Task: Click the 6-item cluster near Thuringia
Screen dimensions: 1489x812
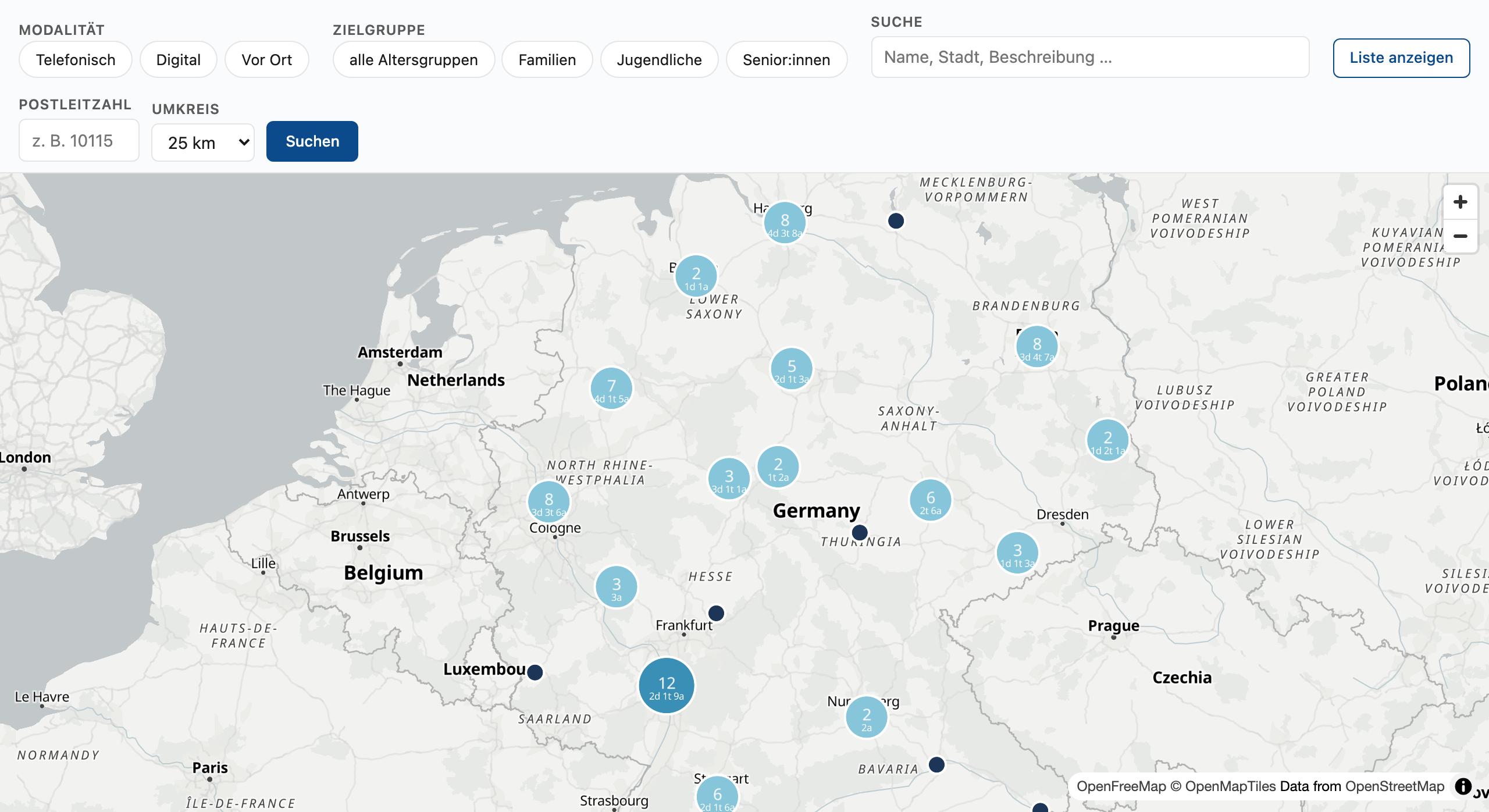Action: tap(931, 500)
